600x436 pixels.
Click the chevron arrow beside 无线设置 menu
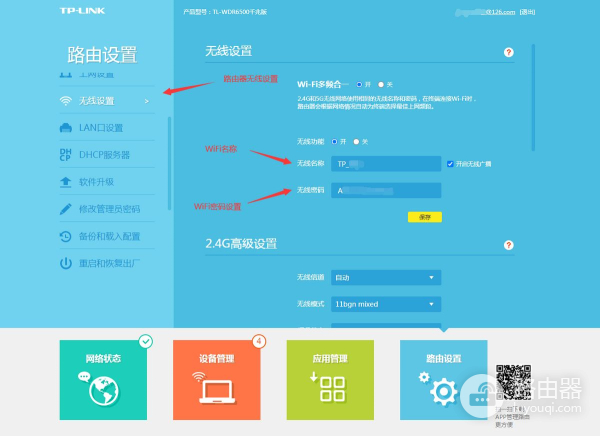coord(147,101)
